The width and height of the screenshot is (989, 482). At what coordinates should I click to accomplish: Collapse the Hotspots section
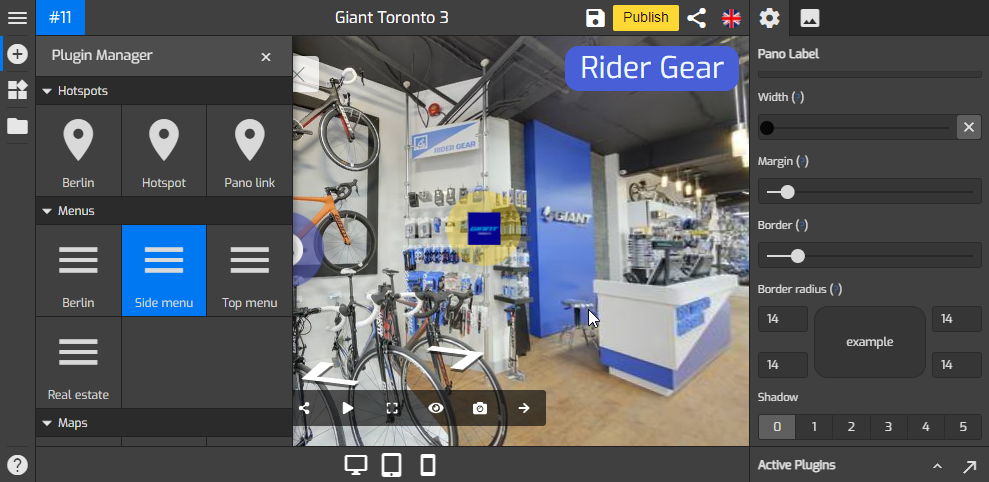[x=47, y=91]
